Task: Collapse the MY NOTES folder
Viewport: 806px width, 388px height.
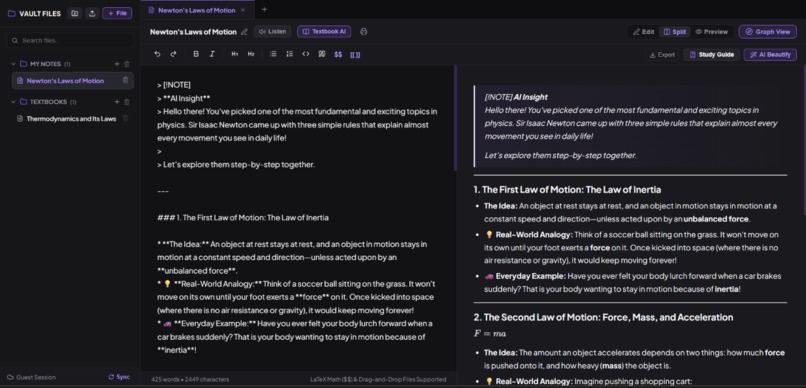Action: [x=13, y=64]
